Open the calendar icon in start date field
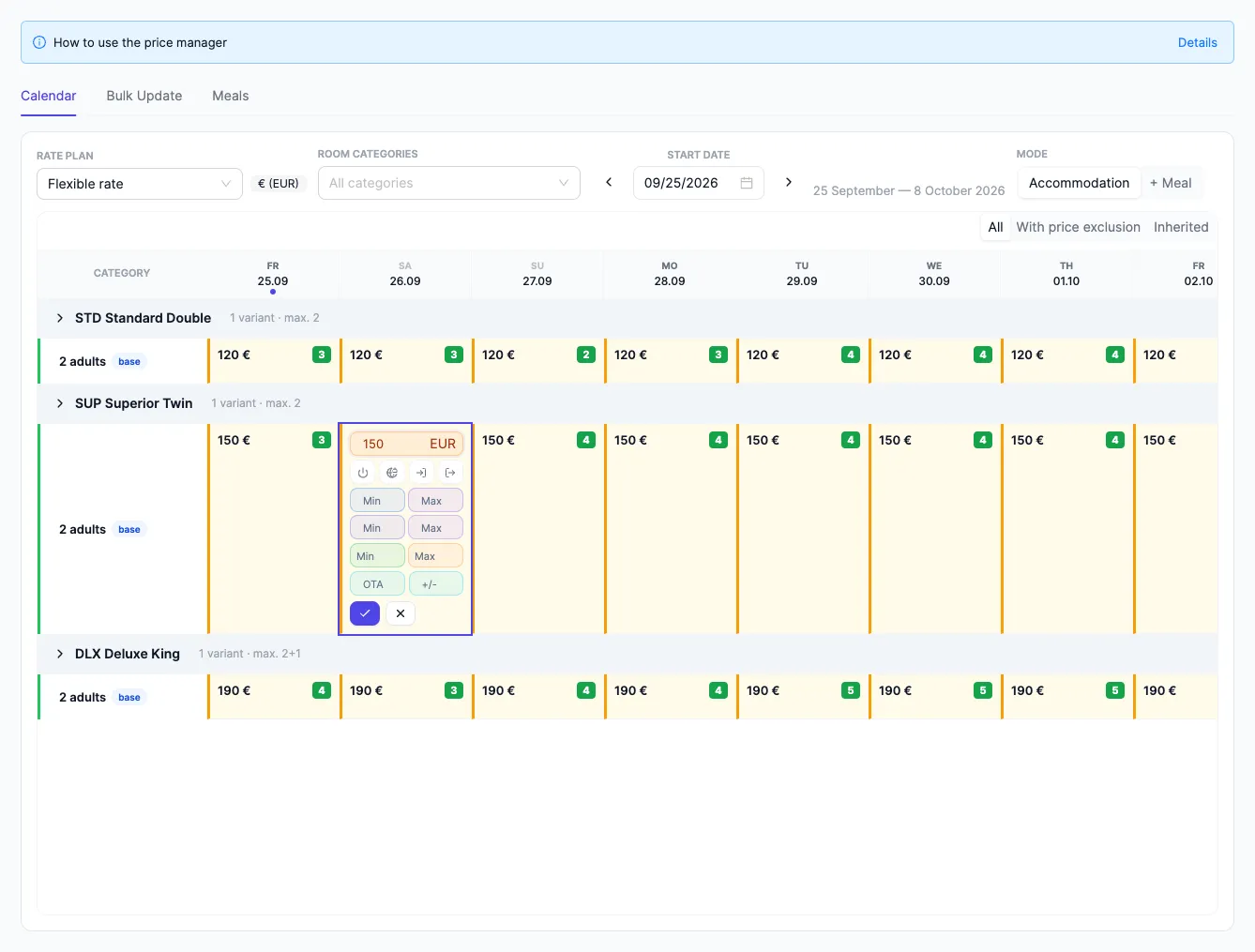Image resolution: width=1255 pixels, height=952 pixels. 747,183
